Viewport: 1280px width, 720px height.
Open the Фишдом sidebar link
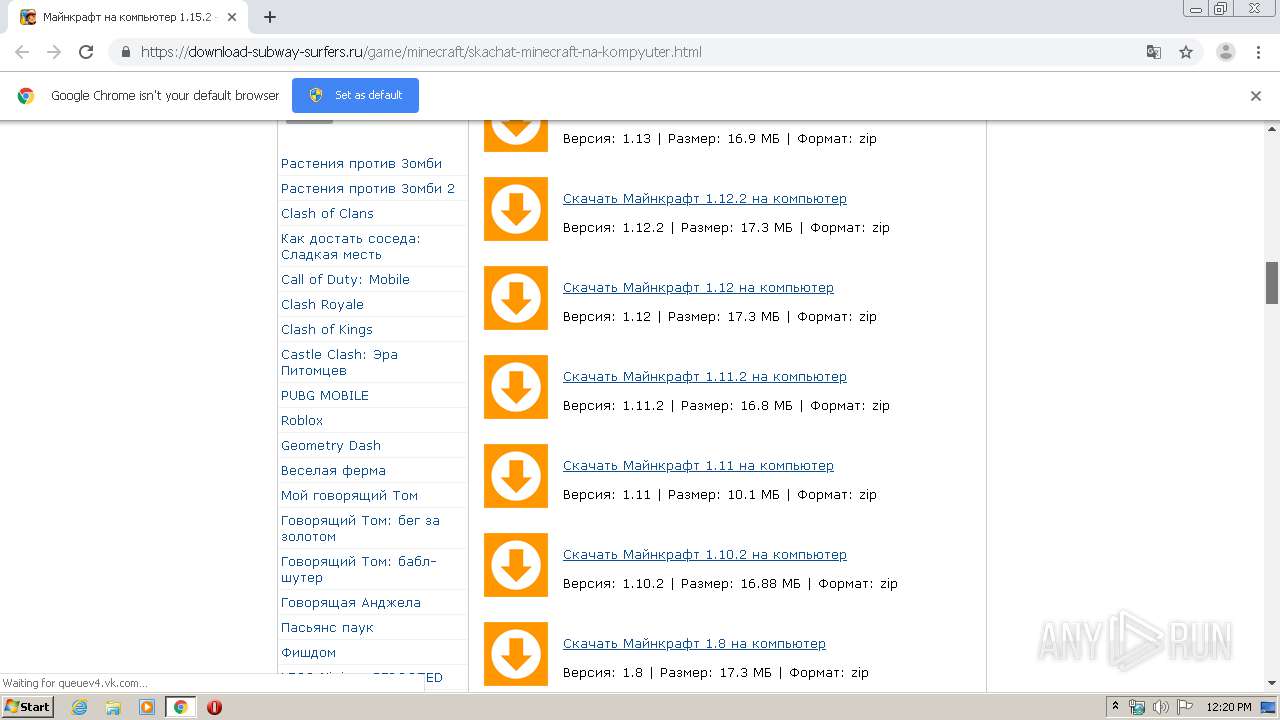(308, 652)
